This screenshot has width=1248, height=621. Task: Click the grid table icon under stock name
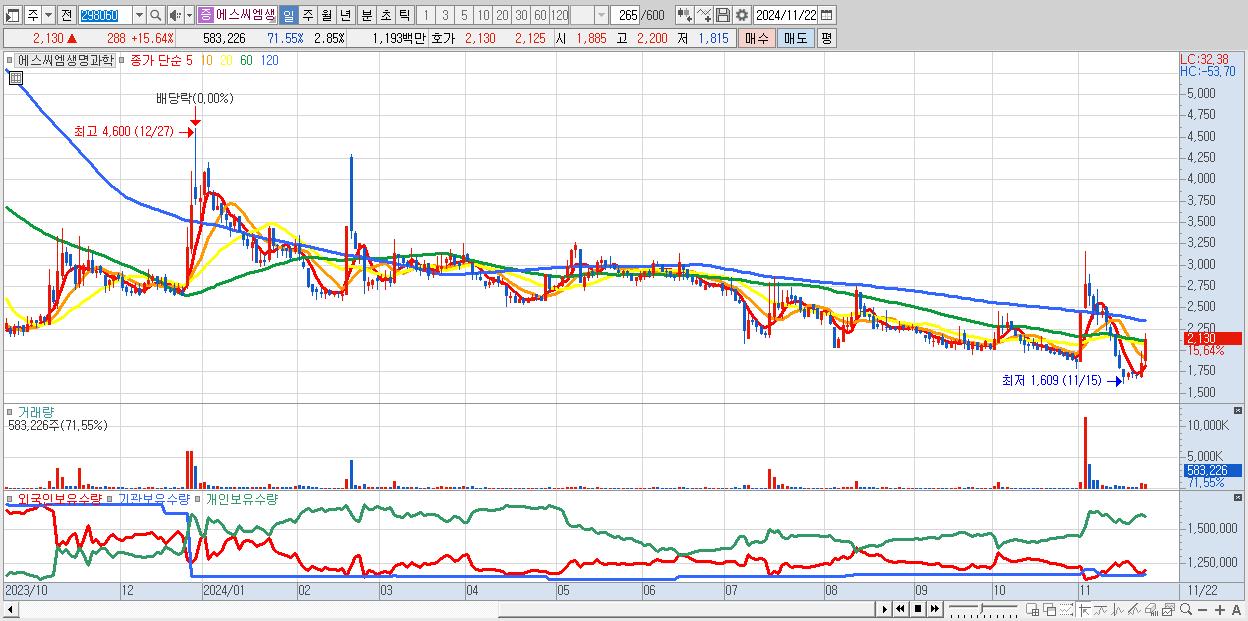[x=15, y=77]
